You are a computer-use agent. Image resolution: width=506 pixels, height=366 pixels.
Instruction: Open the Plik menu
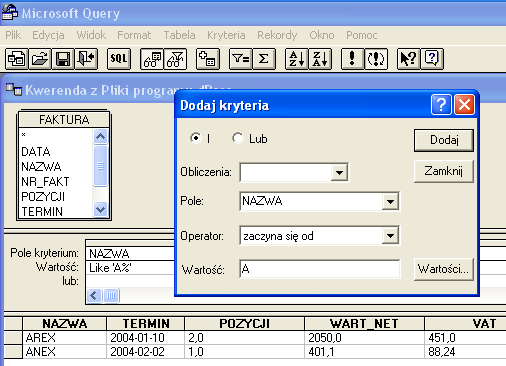tap(13, 35)
